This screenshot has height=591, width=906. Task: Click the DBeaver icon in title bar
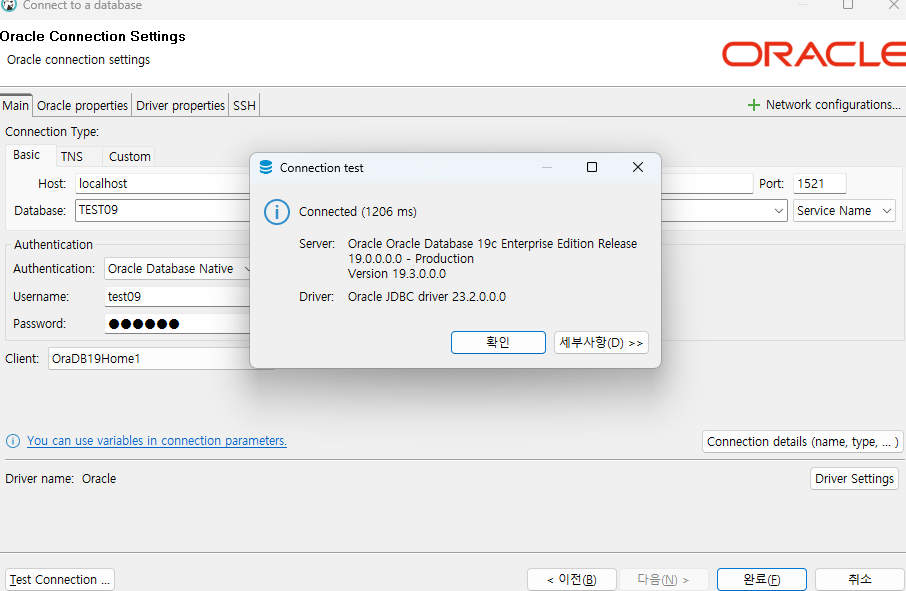(x=8, y=5)
